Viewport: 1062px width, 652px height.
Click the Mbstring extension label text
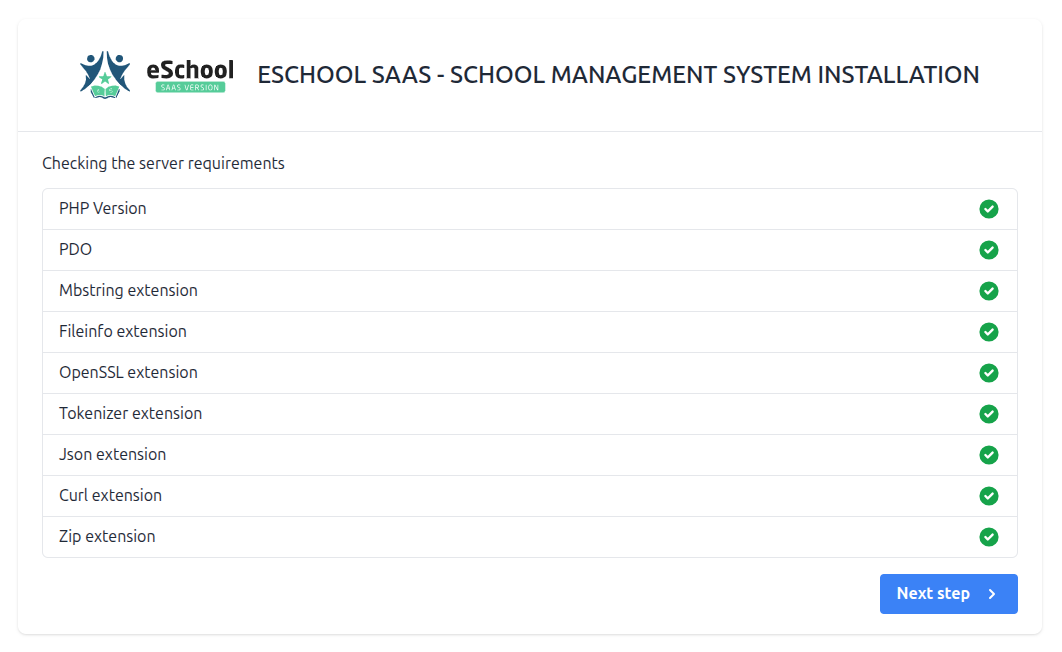[128, 291]
